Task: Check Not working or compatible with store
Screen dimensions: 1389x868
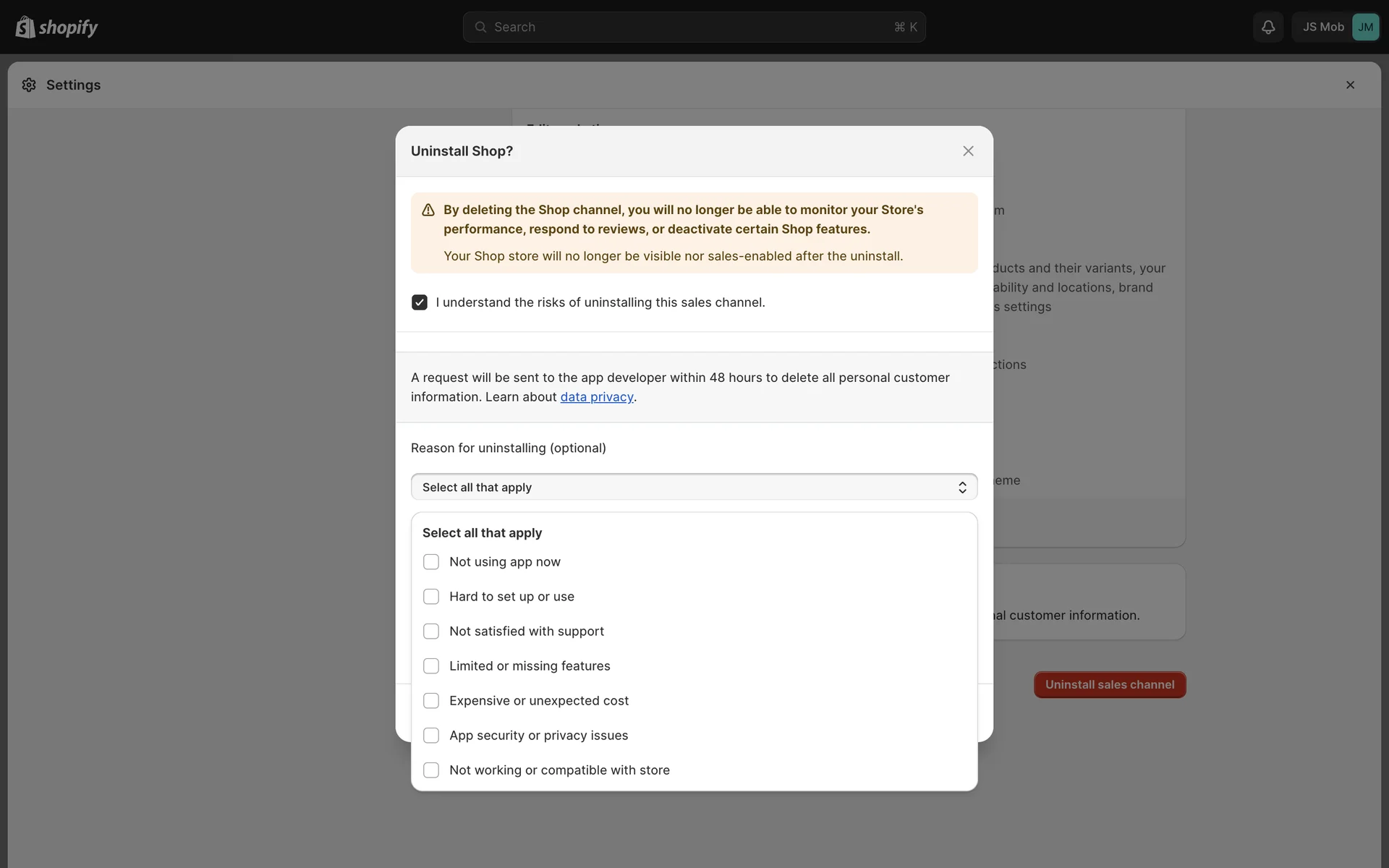Action: click(431, 770)
